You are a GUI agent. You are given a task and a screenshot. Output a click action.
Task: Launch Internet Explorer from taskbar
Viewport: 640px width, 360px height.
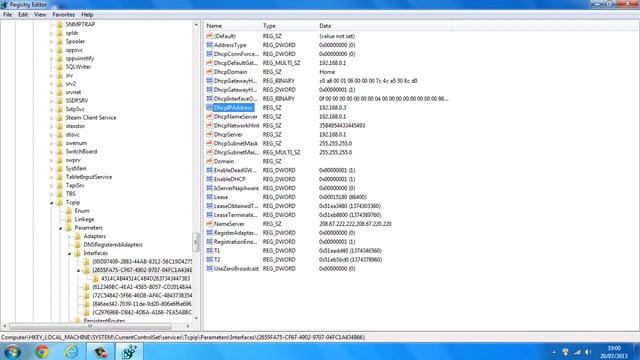coord(71,351)
